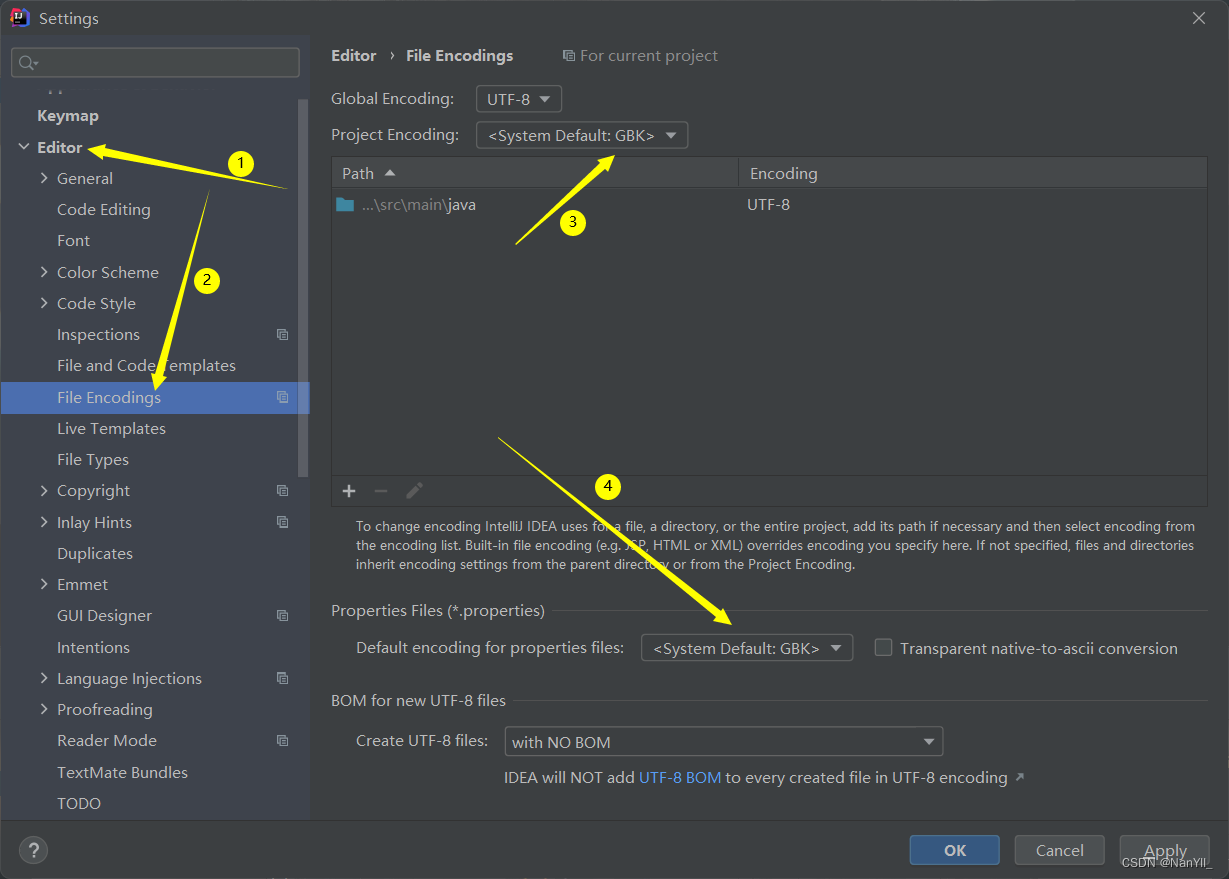This screenshot has width=1229, height=879.
Task: Enable Transparent native-to-ascii conversion
Action: [x=883, y=647]
